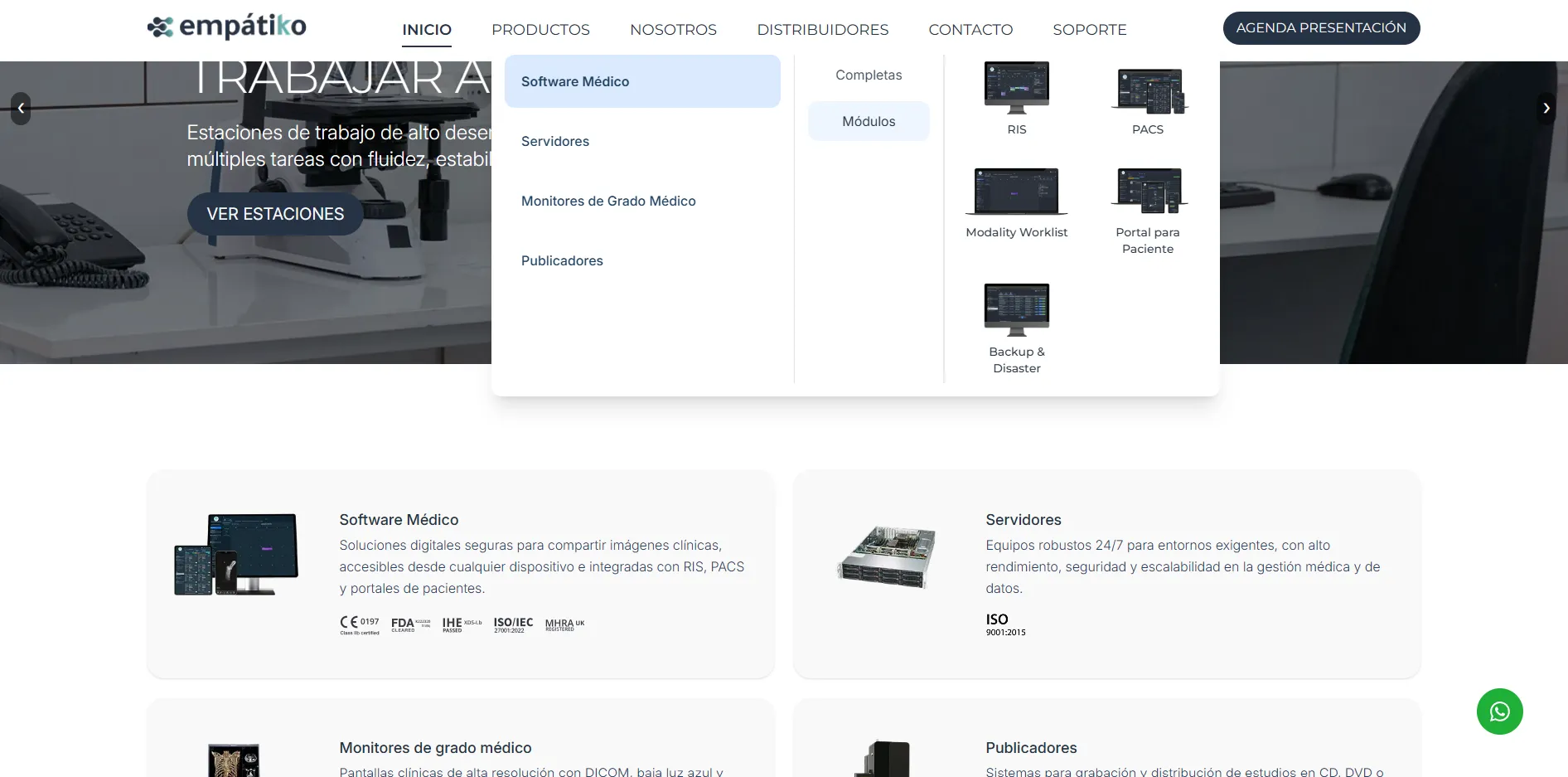Click the Backup & Disaster label
The image size is (1568, 777).
point(1016,360)
